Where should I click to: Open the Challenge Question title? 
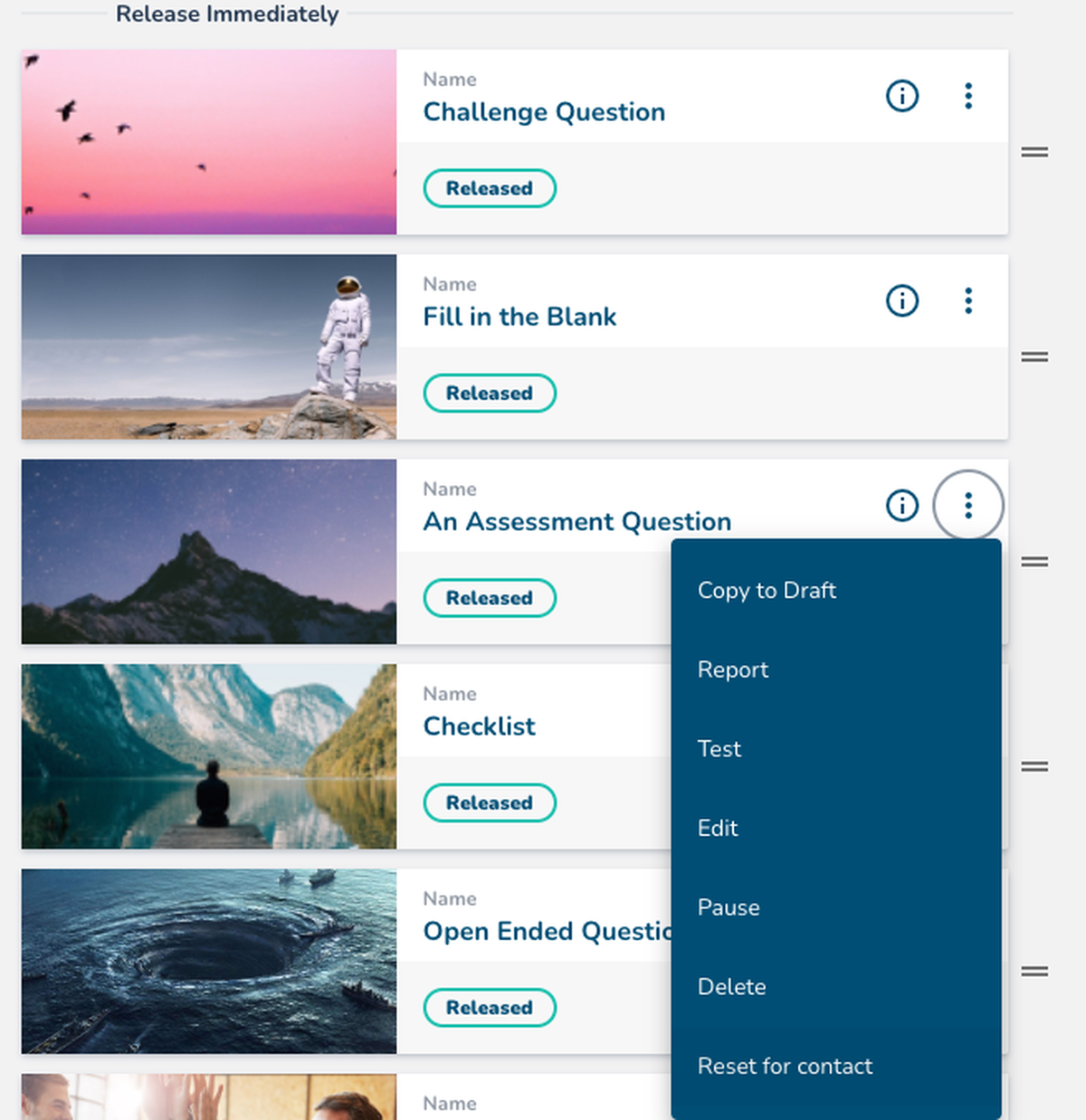(x=544, y=112)
